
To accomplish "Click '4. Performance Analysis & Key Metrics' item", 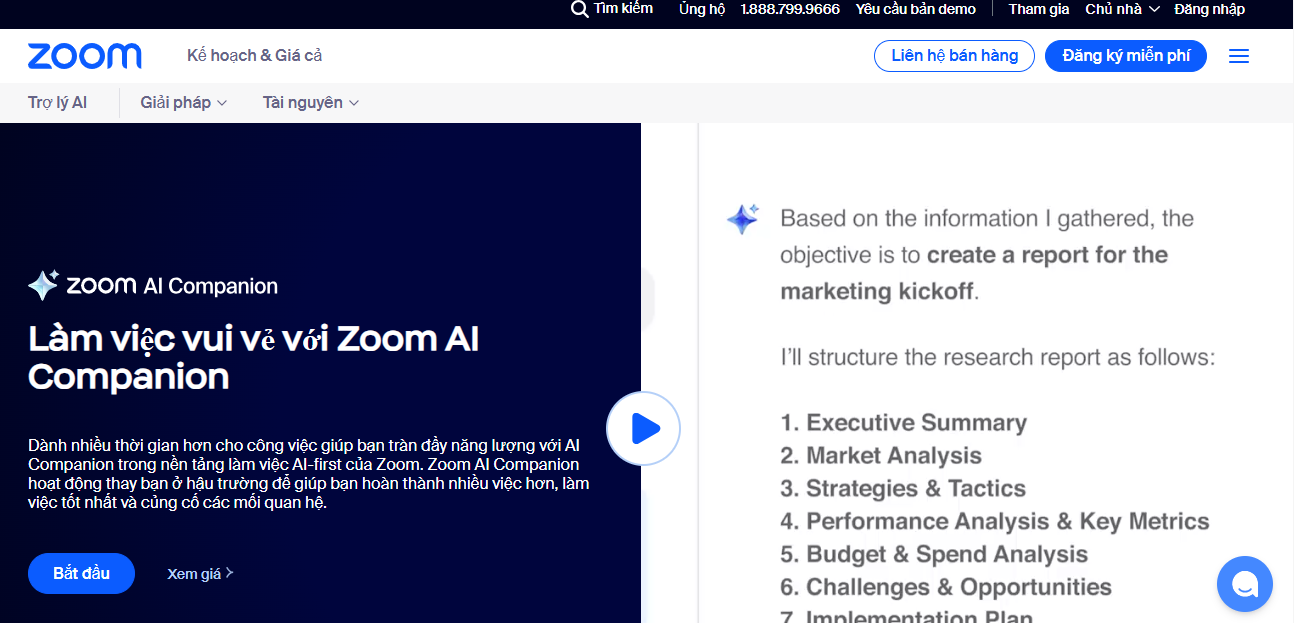I will point(995,521).
